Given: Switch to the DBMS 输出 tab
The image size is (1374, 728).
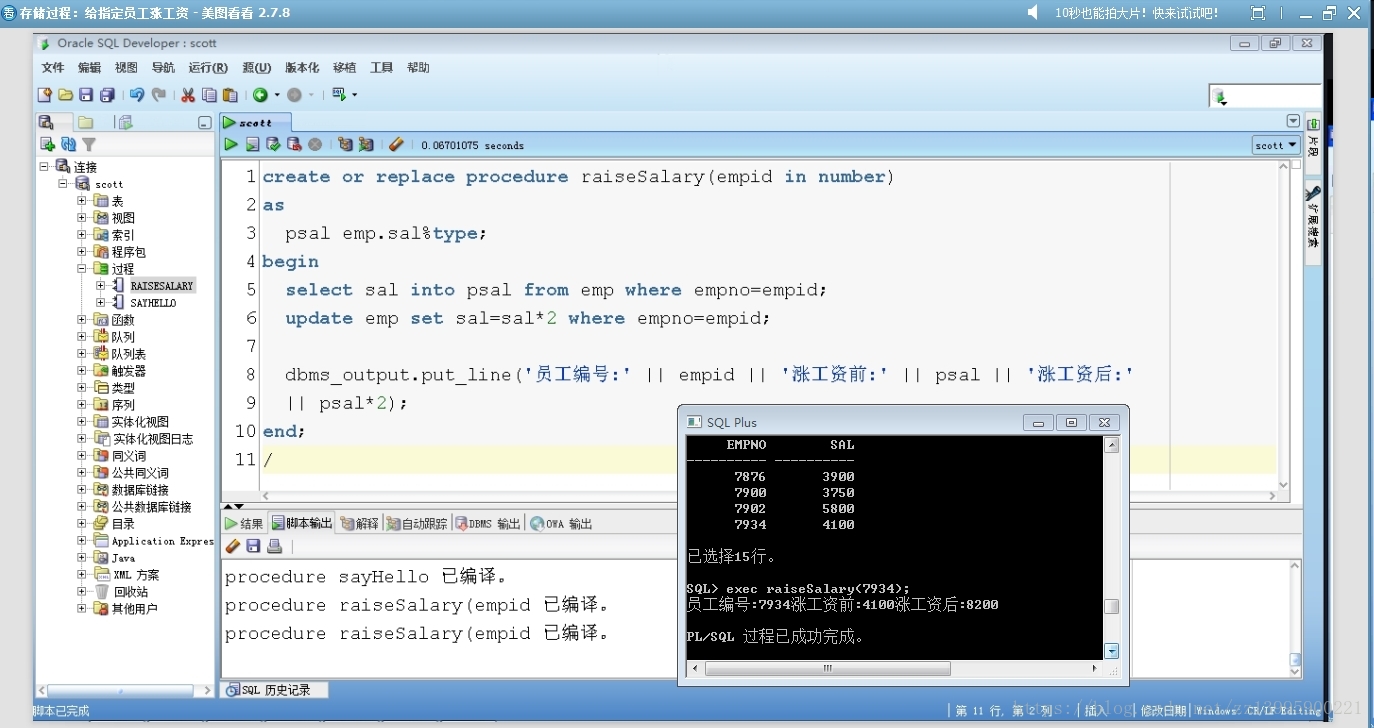Looking at the screenshot, I should [x=488, y=523].
